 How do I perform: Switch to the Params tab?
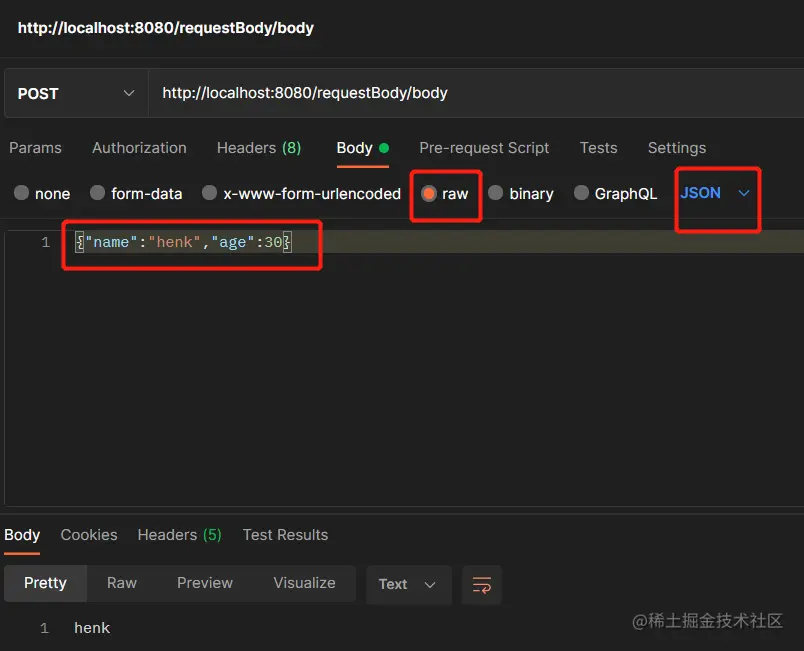[35, 148]
